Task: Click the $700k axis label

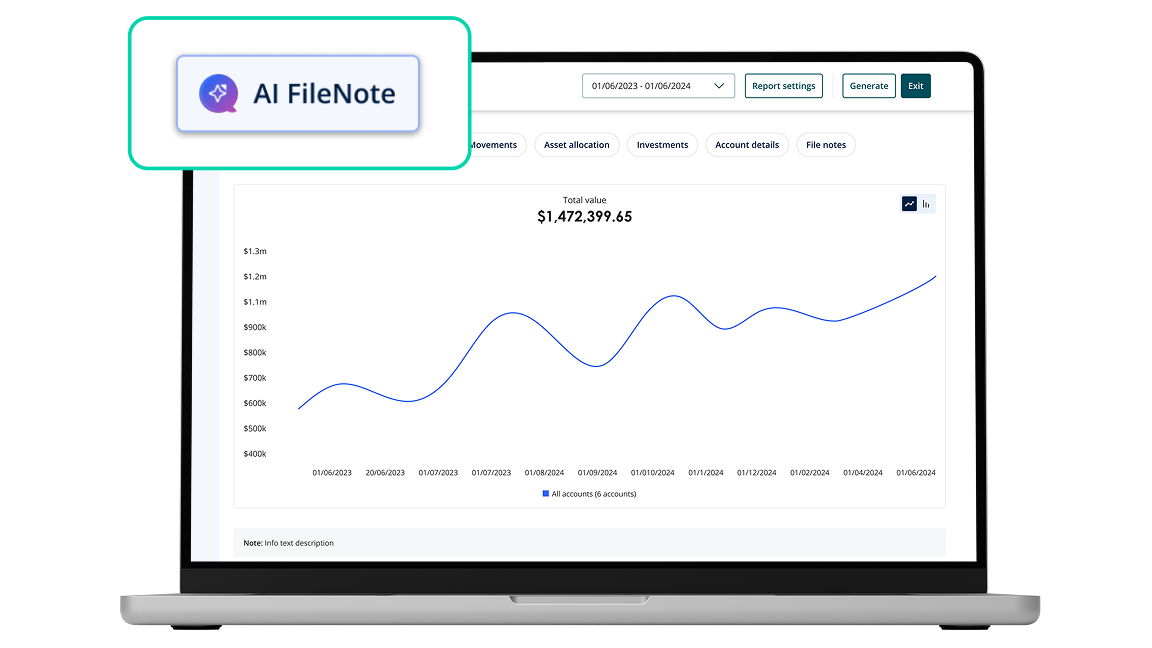Action: [x=255, y=378]
